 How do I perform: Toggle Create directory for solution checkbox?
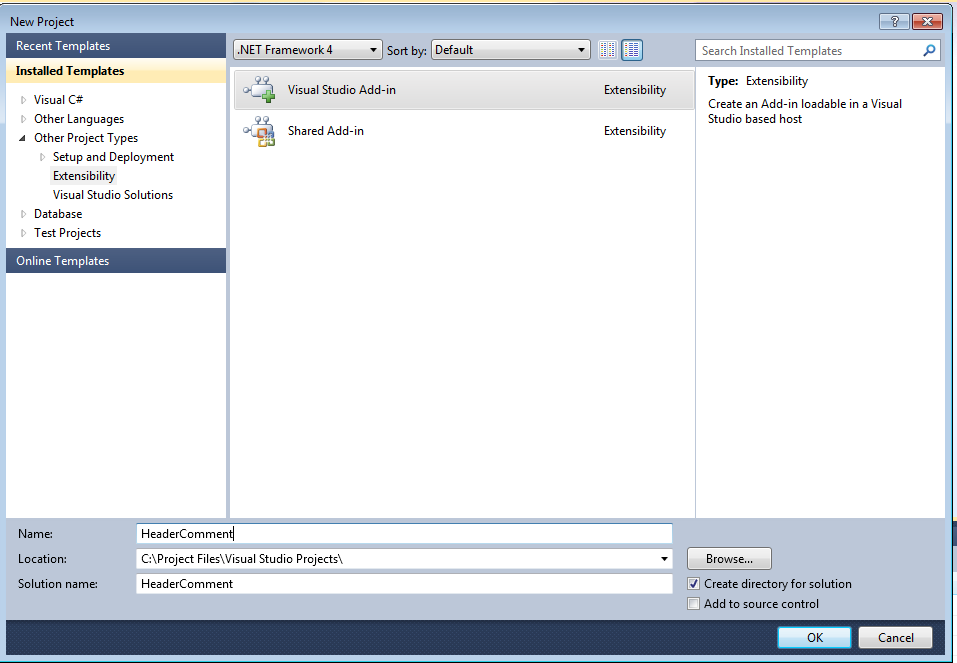(693, 584)
